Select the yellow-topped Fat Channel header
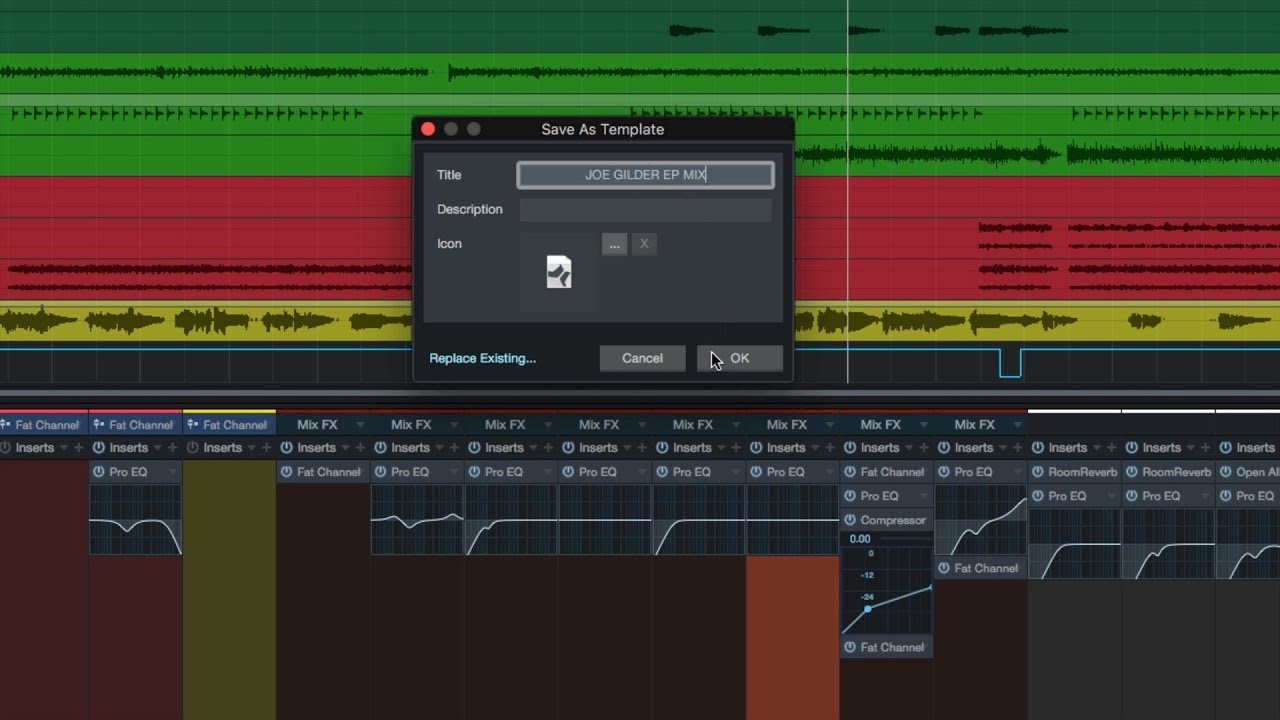The height and width of the screenshot is (720, 1280). 229,425
